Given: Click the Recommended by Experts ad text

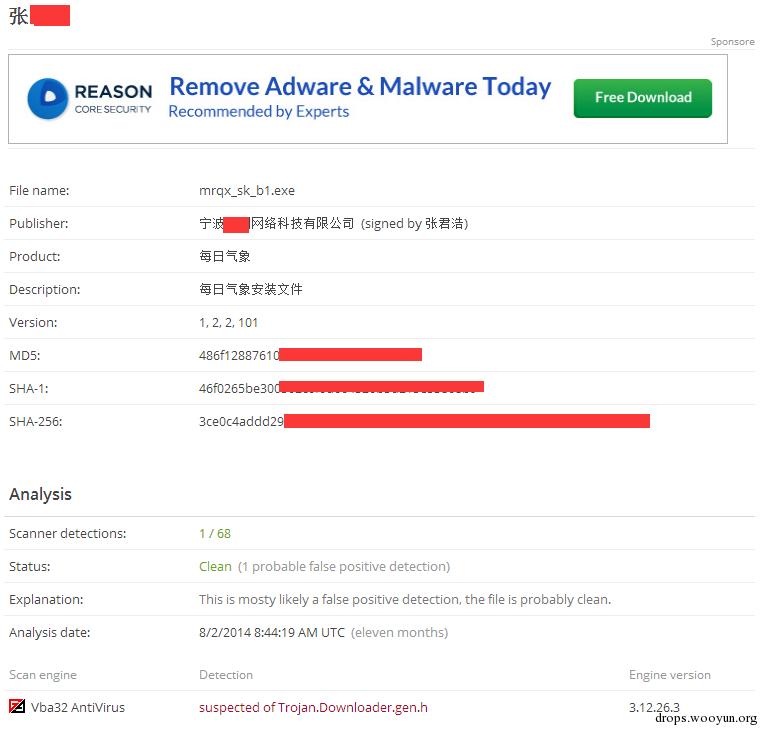Looking at the screenshot, I should point(259,112).
